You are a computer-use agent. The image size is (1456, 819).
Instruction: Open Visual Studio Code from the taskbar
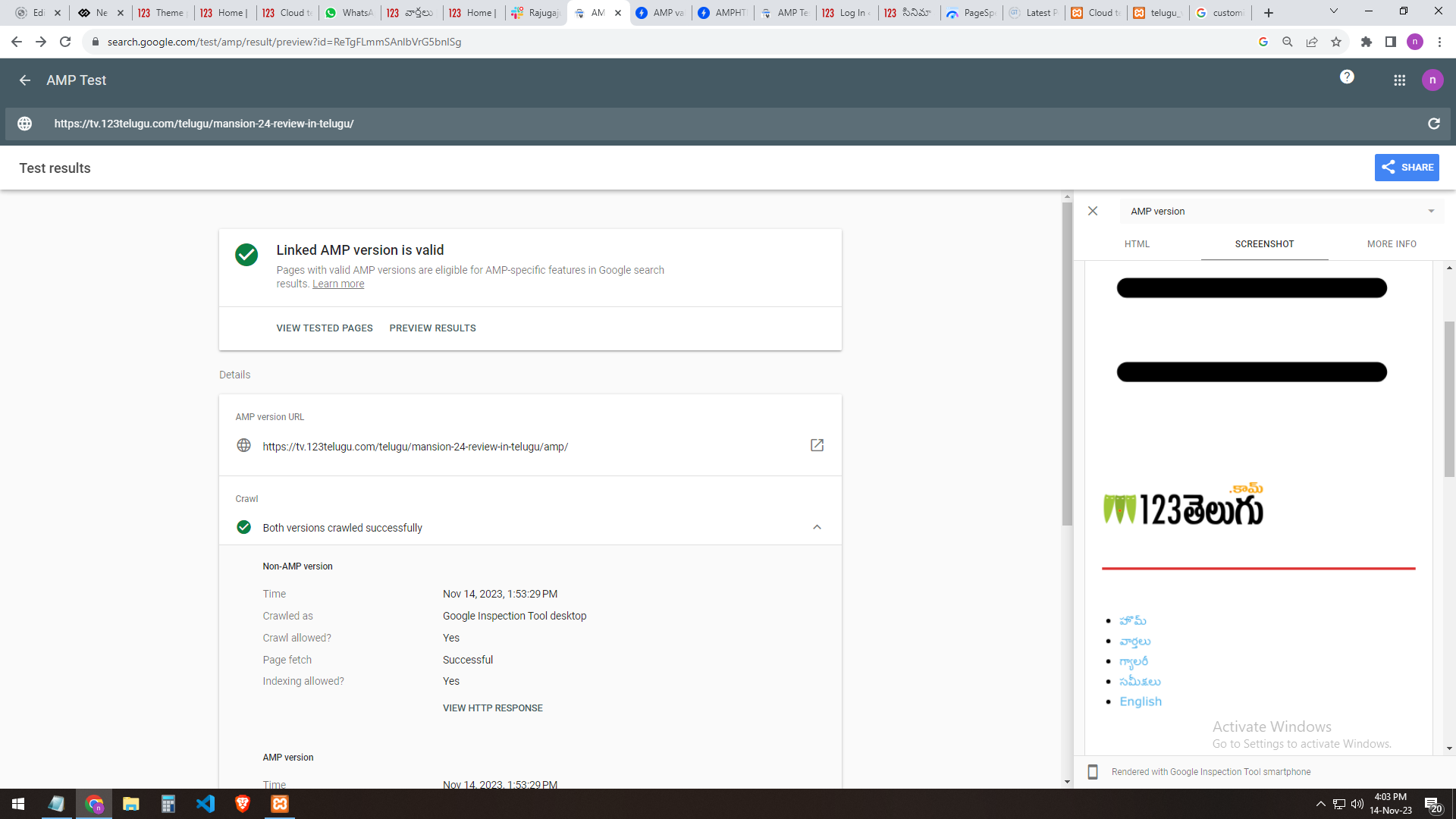[x=206, y=804]
